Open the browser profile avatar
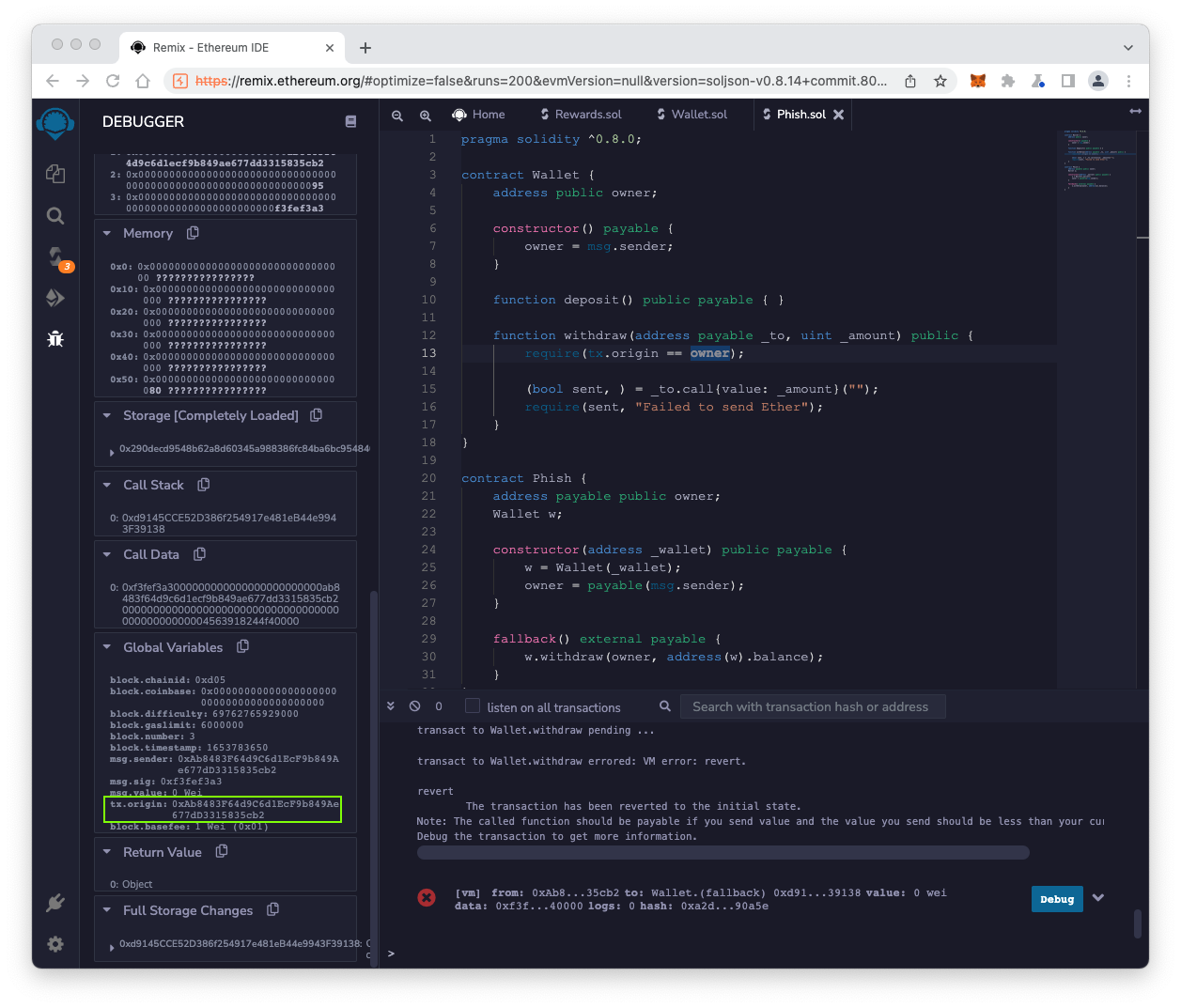Viewport: 1181px width, 1008px height. (x=1098, y=81)
